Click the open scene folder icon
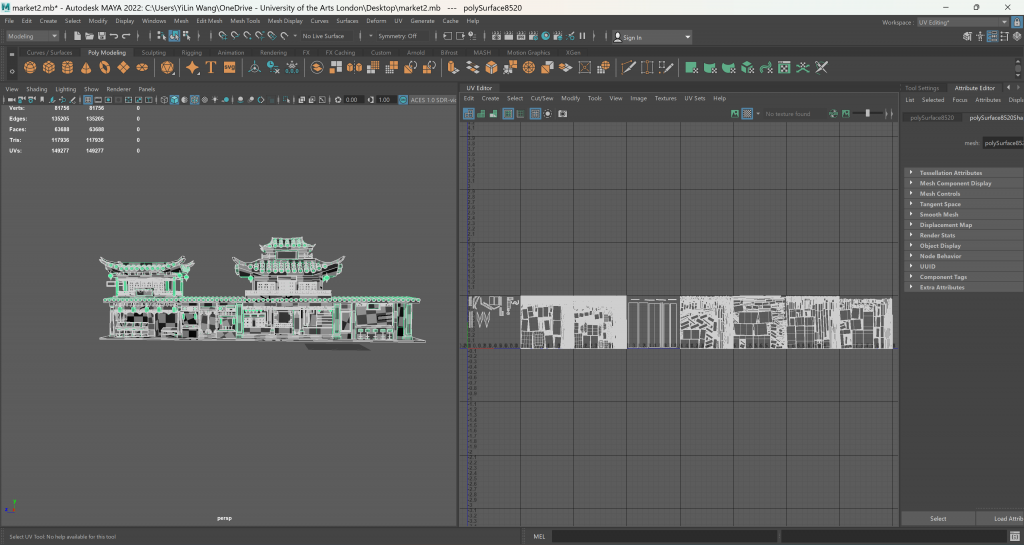The width and height of the screenshot is (1024, 545). point(89,37)
